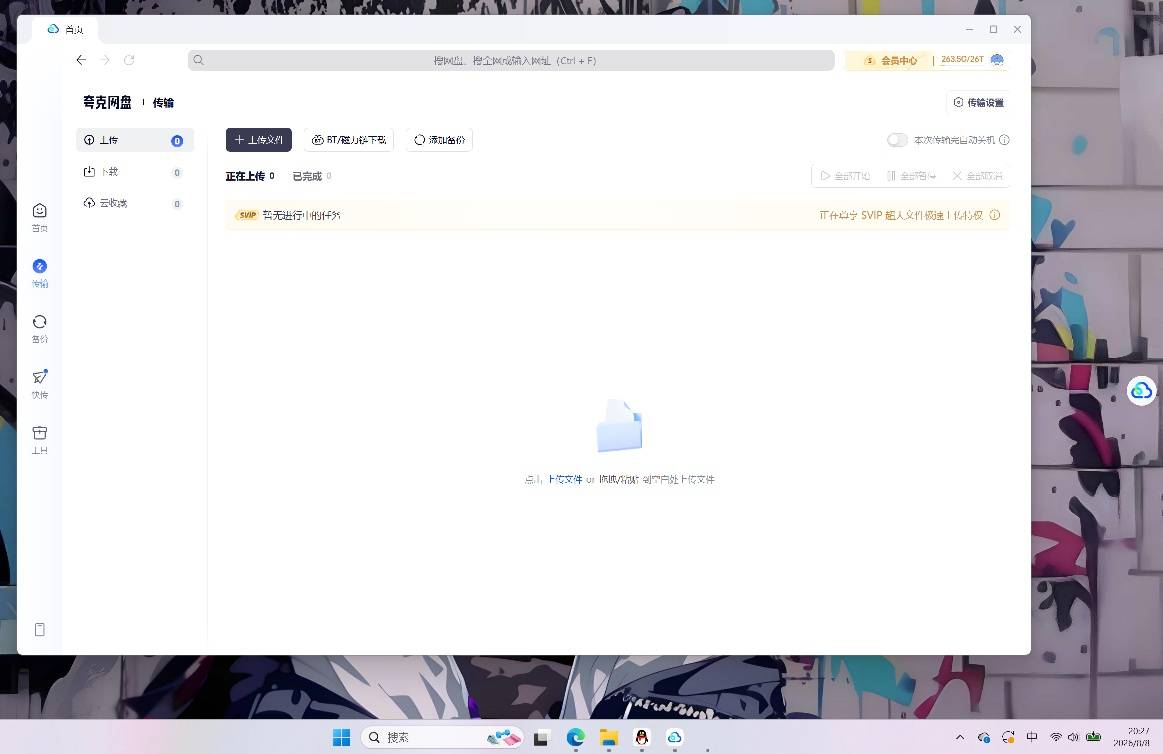This screenshot has width=1163, height=754.
Task: Select the 传输 transfer icon in left rail
Action: click(x=40, y=266)
